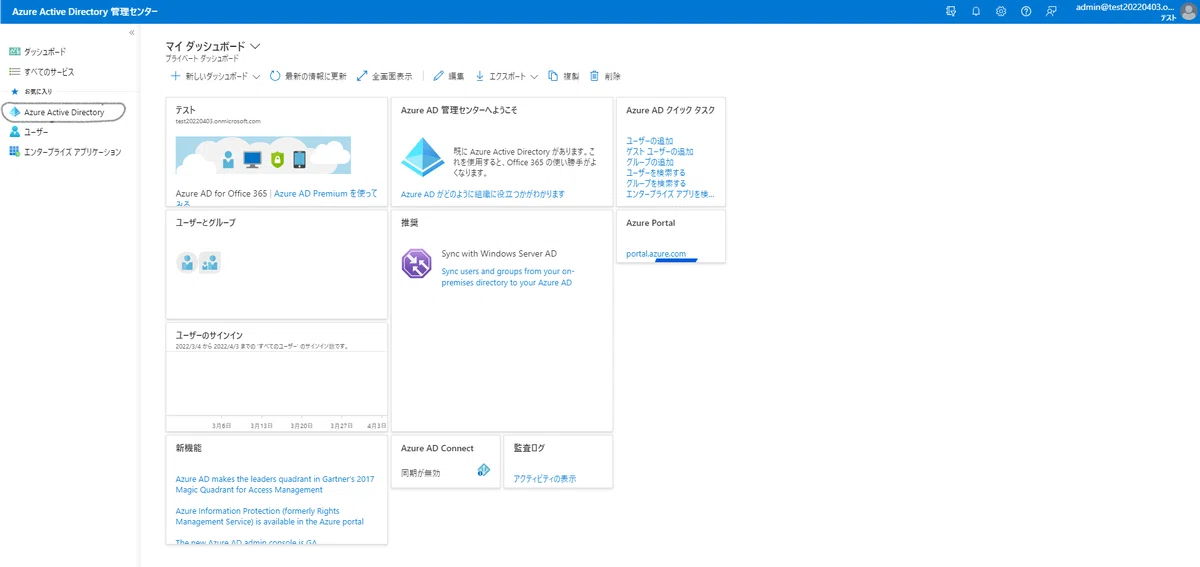
Task: Select Azure Active Directory in sidebar favorites
Action: pos(64,112)
